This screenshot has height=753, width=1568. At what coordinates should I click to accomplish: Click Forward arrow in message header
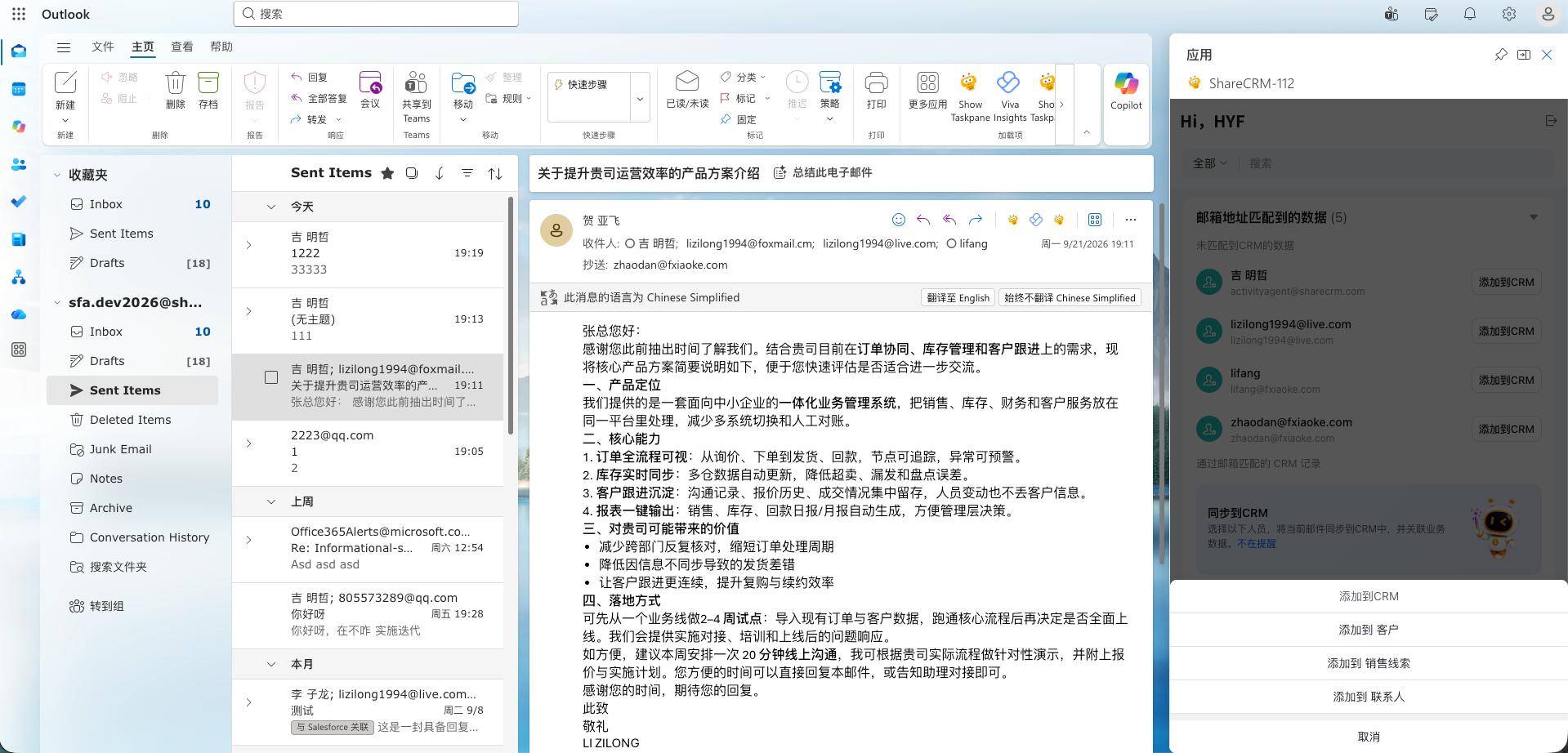click(x=976, y=220)
